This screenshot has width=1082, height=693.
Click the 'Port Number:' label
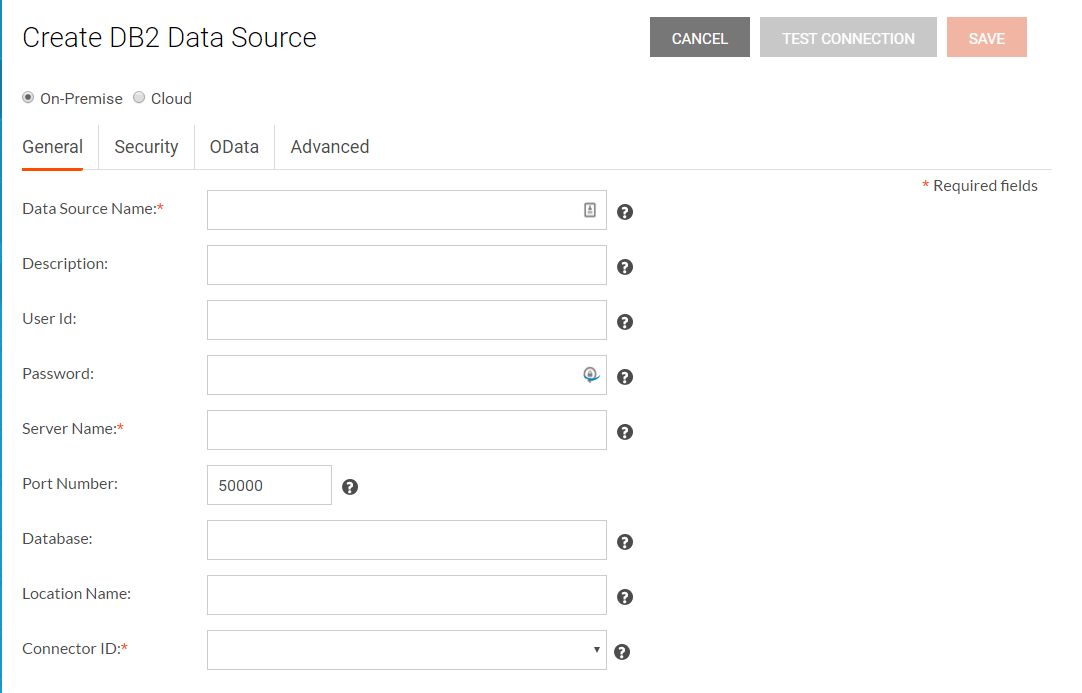[70, 484]
